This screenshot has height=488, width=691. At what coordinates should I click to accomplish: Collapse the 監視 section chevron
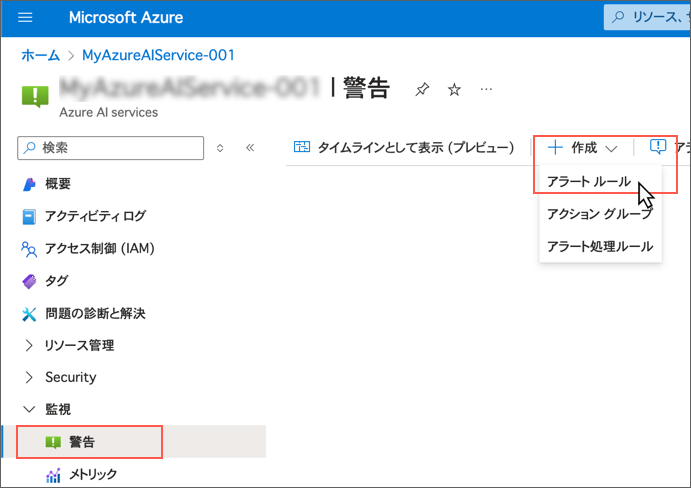[29, 410]
